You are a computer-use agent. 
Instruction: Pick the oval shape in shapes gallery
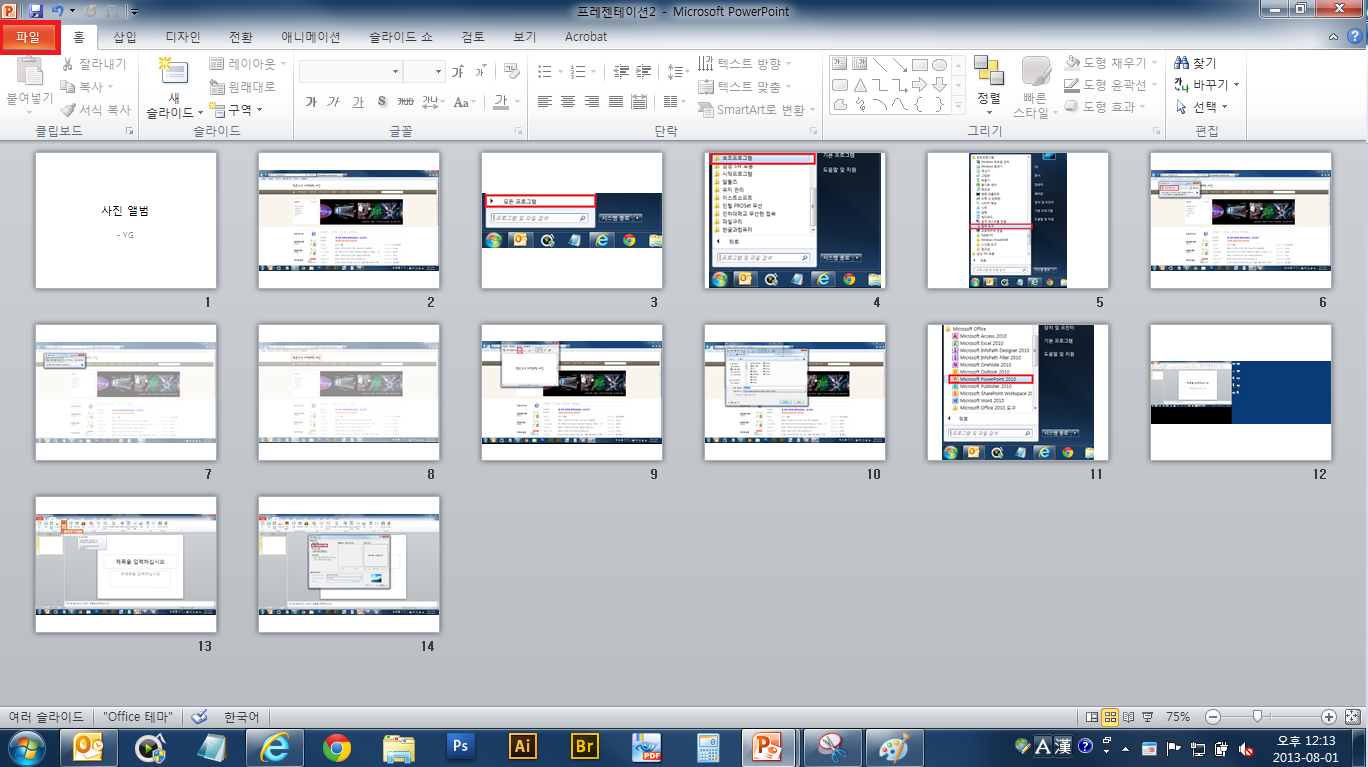coord(939,64)
